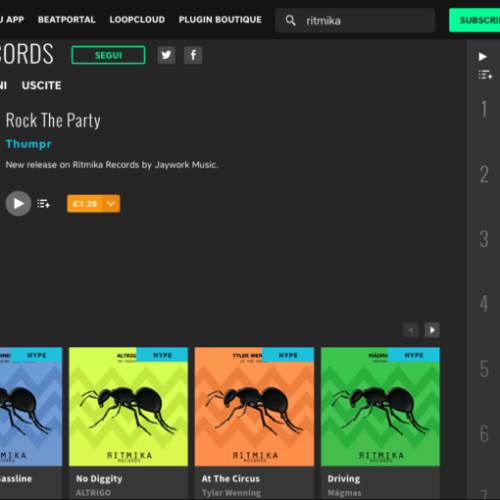Open the Mágmas artist link
The height and width of the screenshot is (500, 500).
coord(344,493)
